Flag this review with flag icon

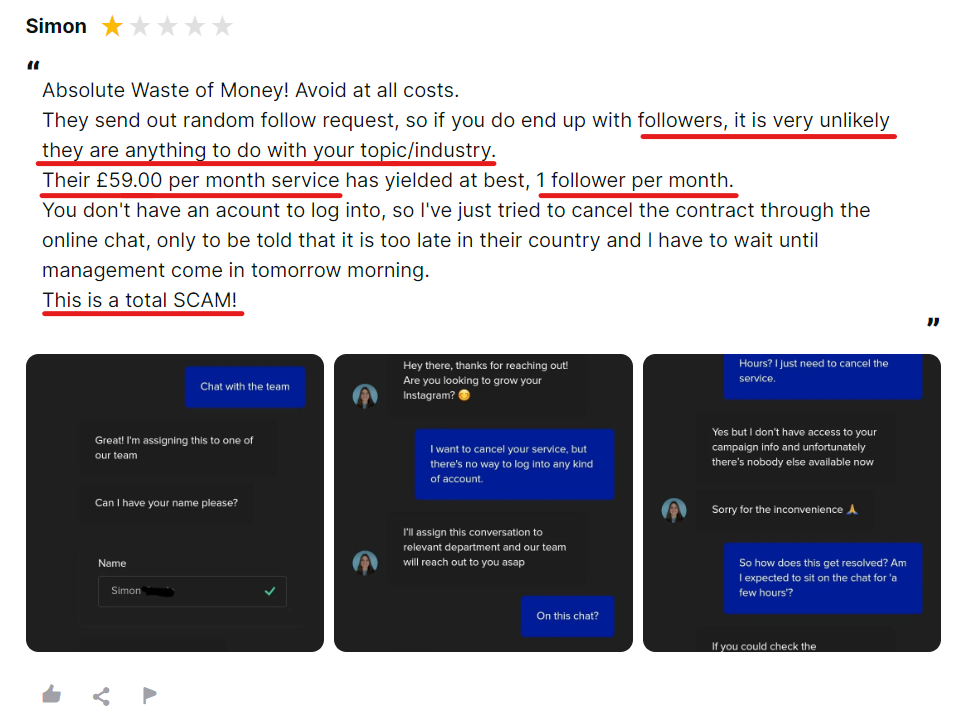(150, 695)
